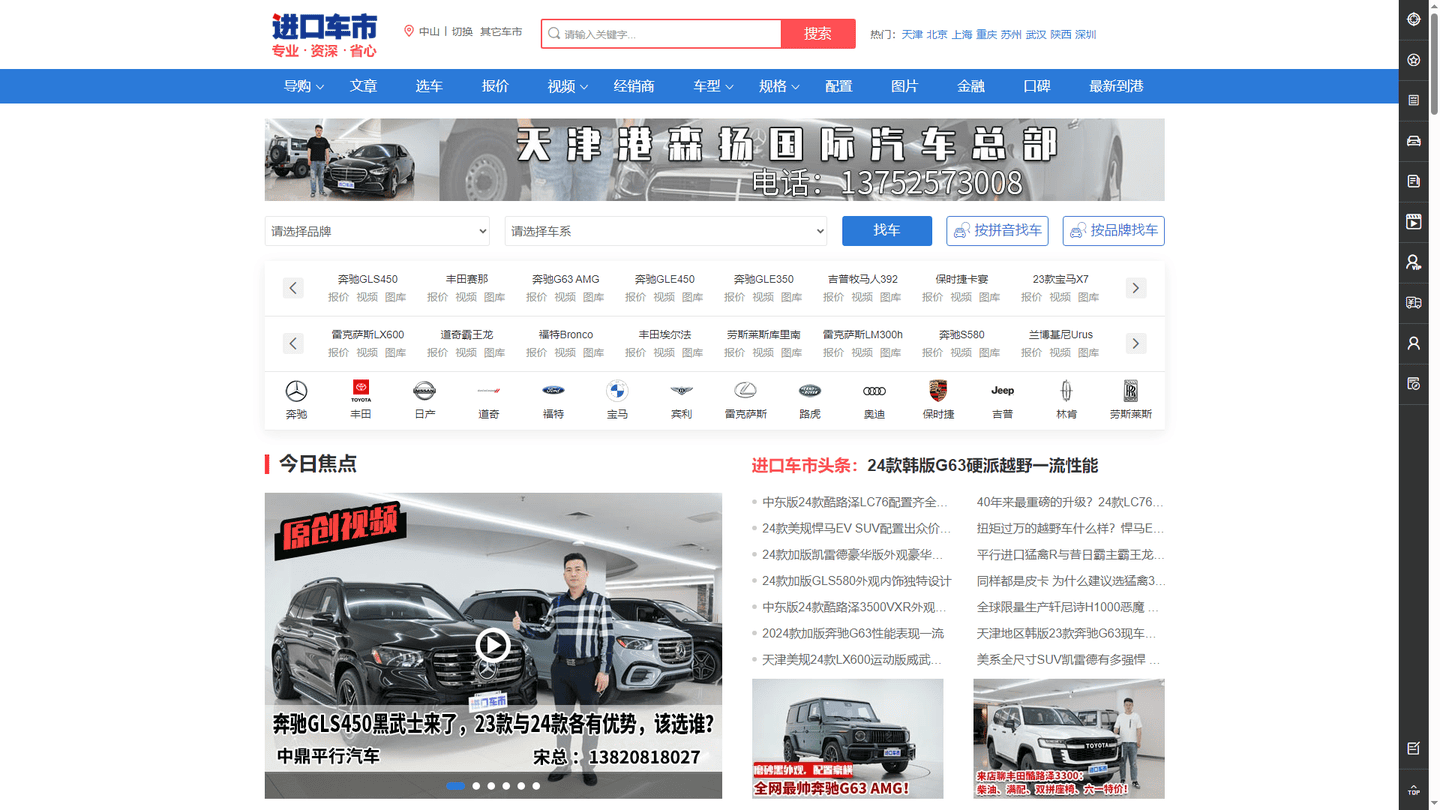Select the 保时捷 Porsche brand logo
Viewport: 1440px width, 810px height.
click(938, 391)
